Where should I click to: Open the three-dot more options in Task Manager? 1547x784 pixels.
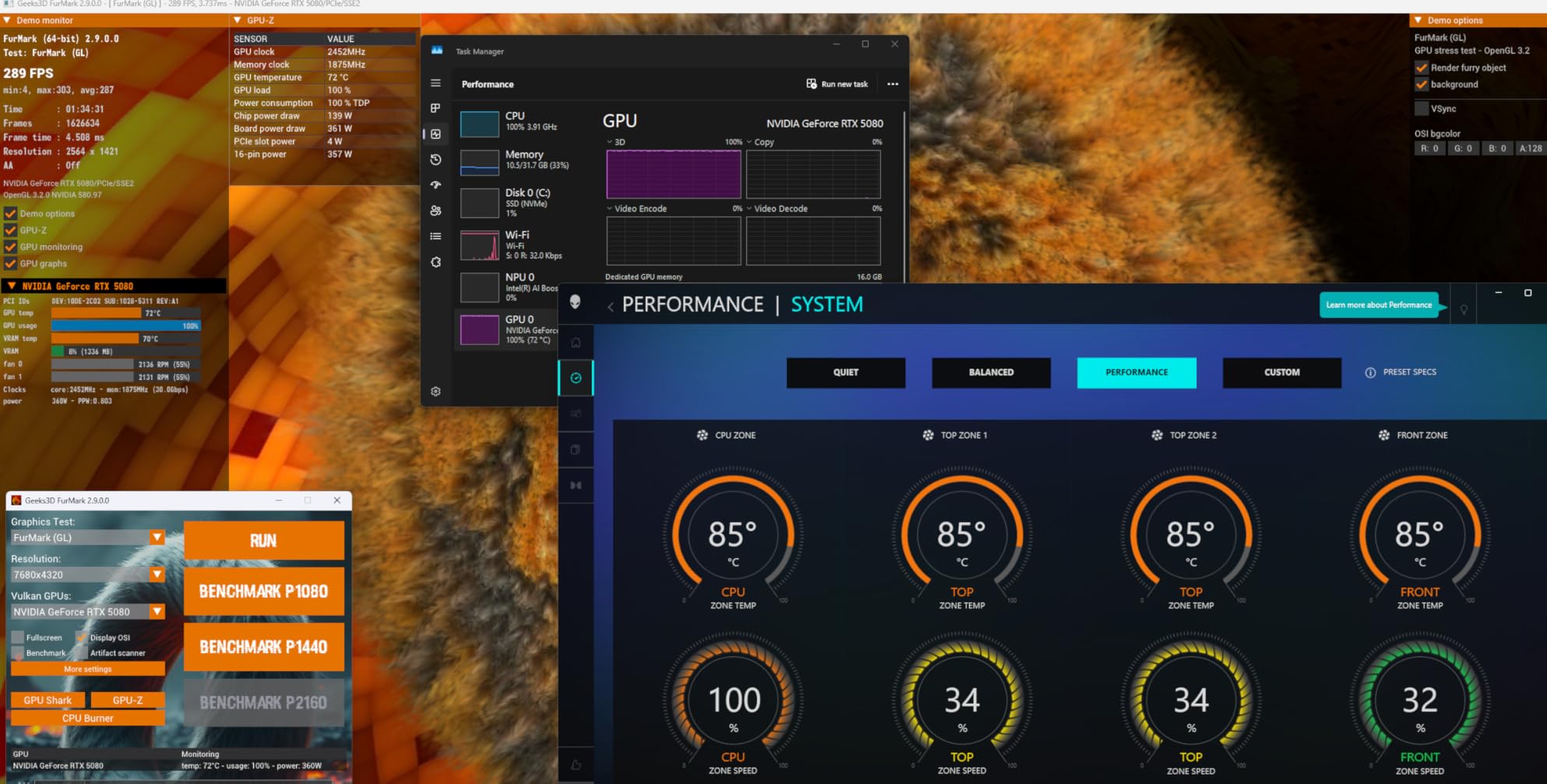click(x=893, y=84)
